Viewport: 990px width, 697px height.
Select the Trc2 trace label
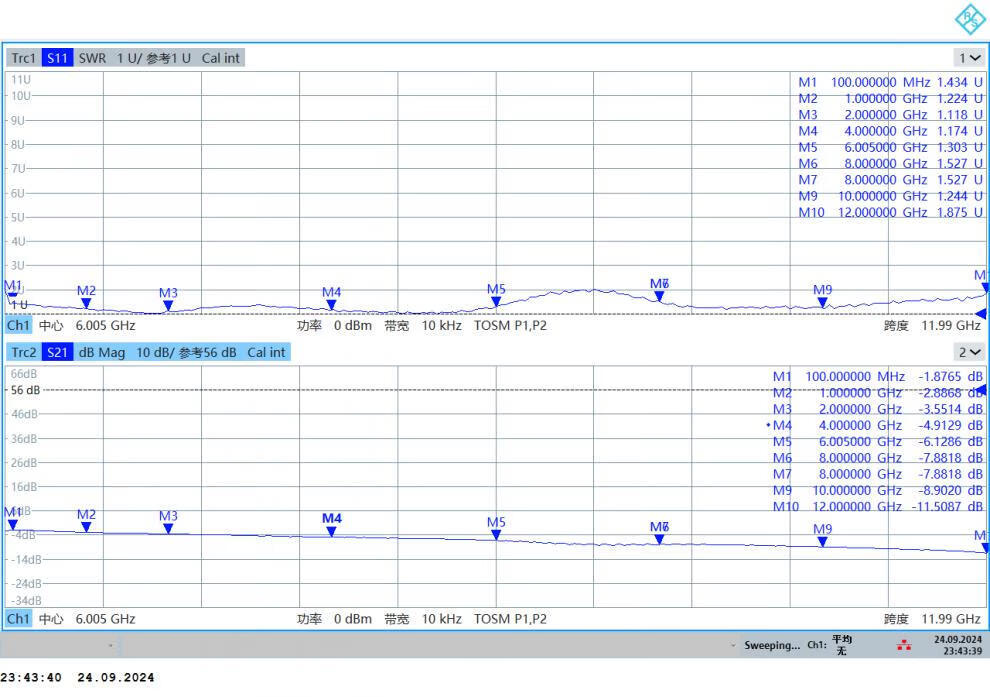point(23,352)
